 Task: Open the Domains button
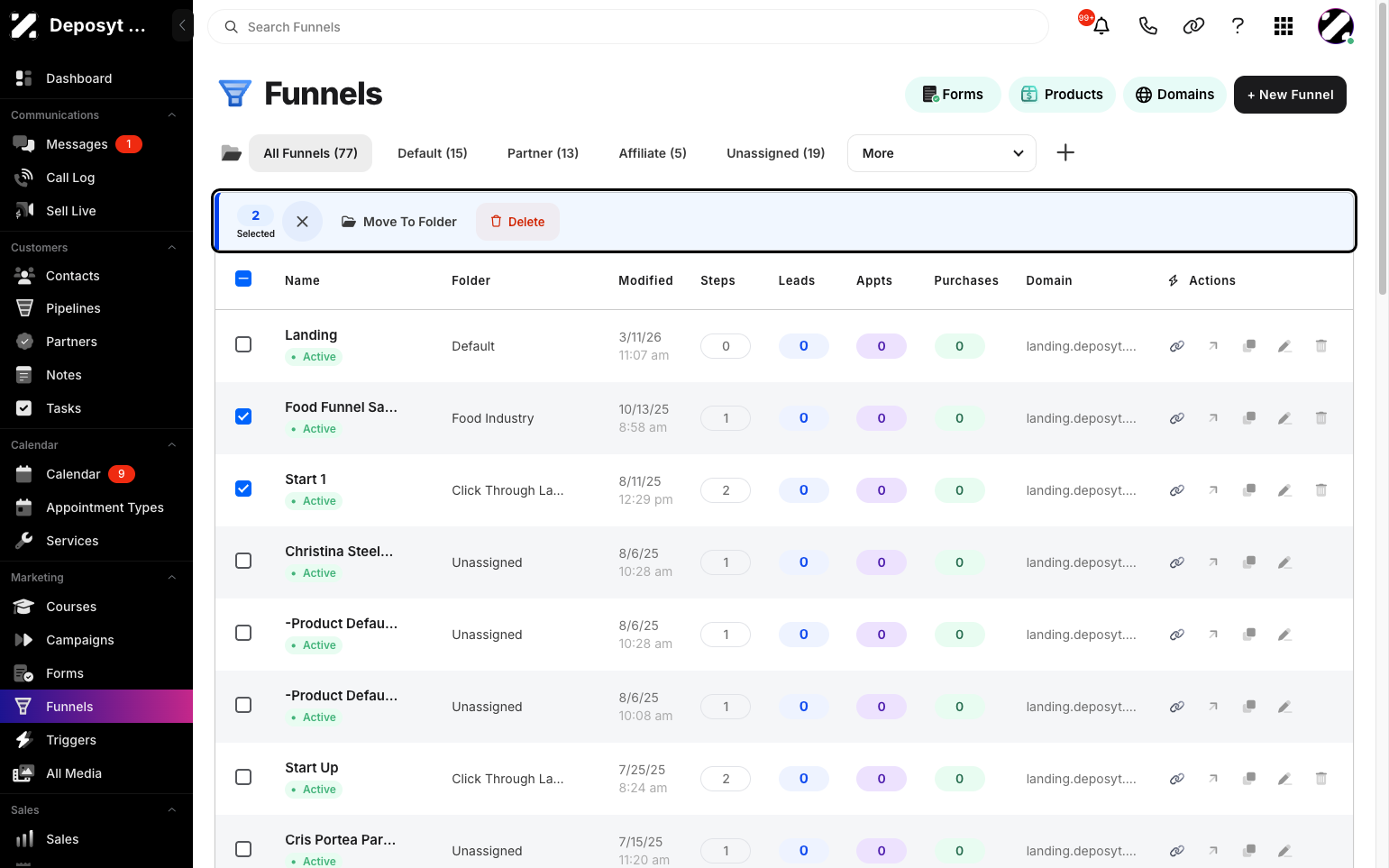[x=1174, y=95]
